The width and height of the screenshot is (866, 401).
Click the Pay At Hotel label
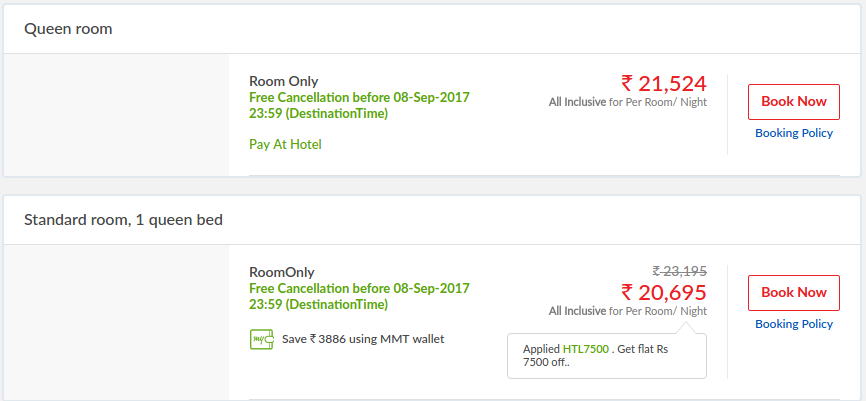point(286,145)
